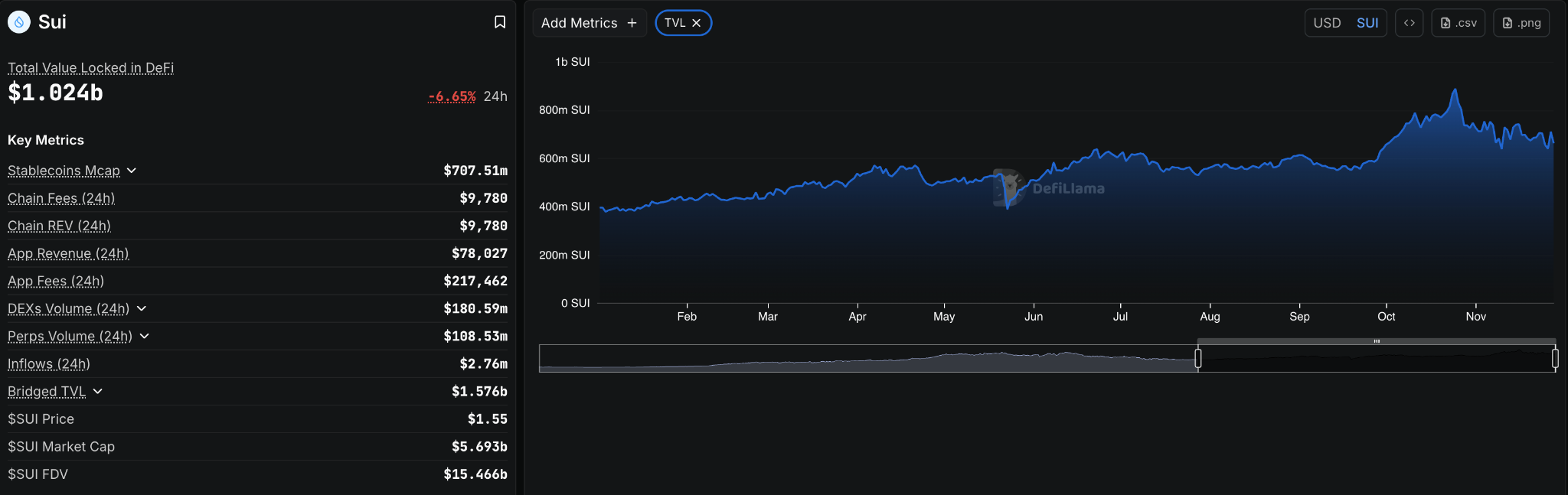Open the Add Metrics menu
Screen dimensions: 1568x495
tap(590, 23)
